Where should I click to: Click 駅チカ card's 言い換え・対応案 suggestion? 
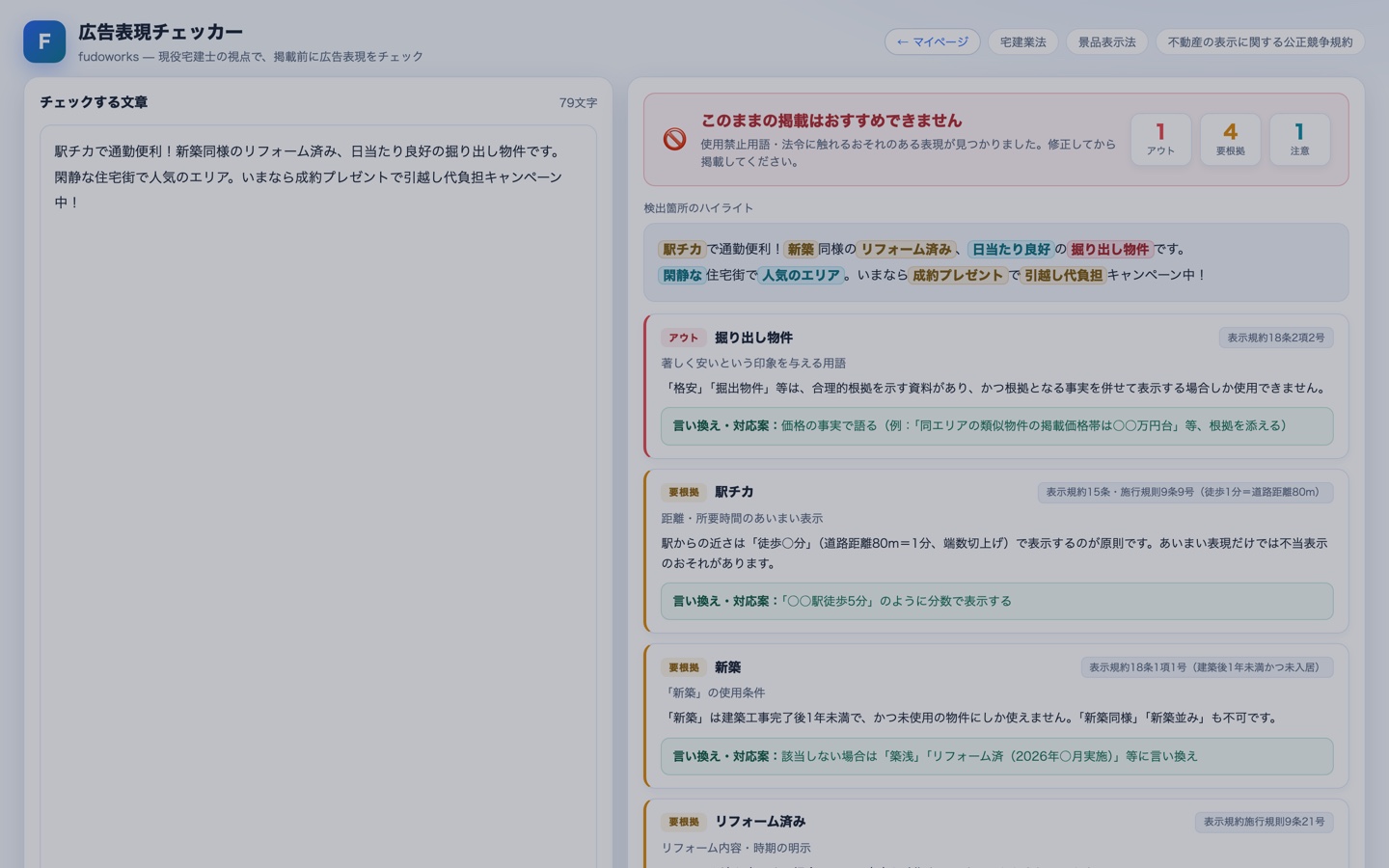[996, 601]
